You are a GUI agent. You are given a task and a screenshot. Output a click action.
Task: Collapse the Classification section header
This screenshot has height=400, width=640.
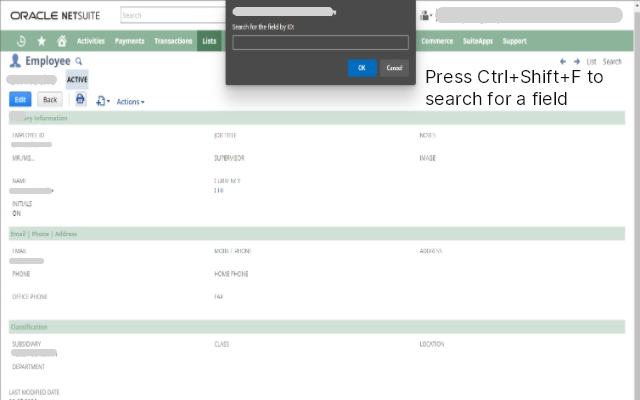[x=317, y=327]
